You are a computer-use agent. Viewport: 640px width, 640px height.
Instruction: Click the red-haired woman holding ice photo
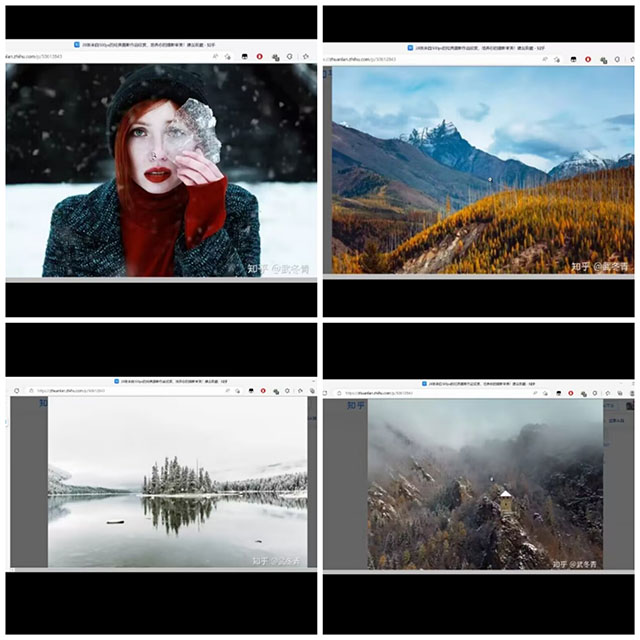coord(160,172)
